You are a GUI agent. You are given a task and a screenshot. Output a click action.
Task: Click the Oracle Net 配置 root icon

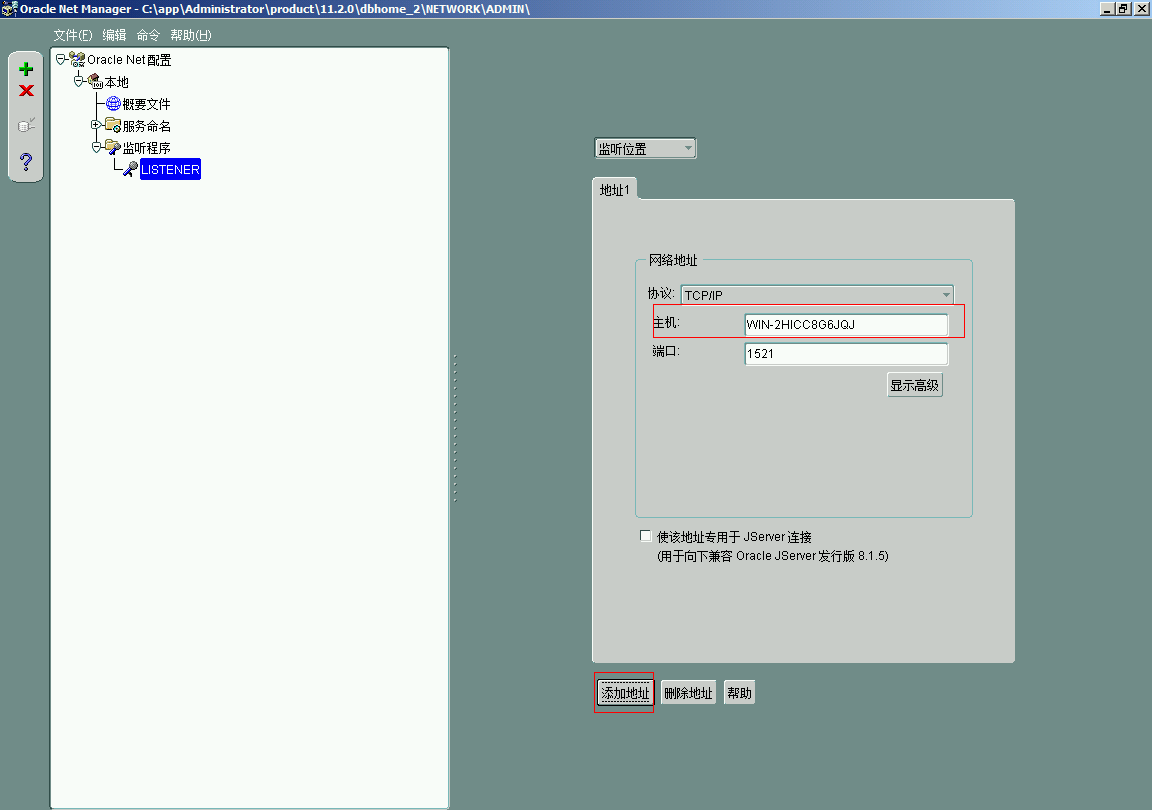[x=76, y=59]
